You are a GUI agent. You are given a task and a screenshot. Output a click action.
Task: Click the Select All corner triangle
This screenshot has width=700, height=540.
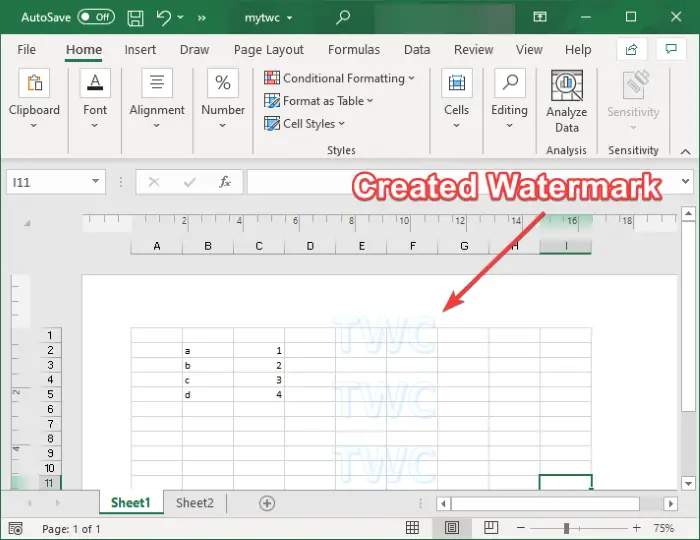pyautogui.click(x=27, y=222)
